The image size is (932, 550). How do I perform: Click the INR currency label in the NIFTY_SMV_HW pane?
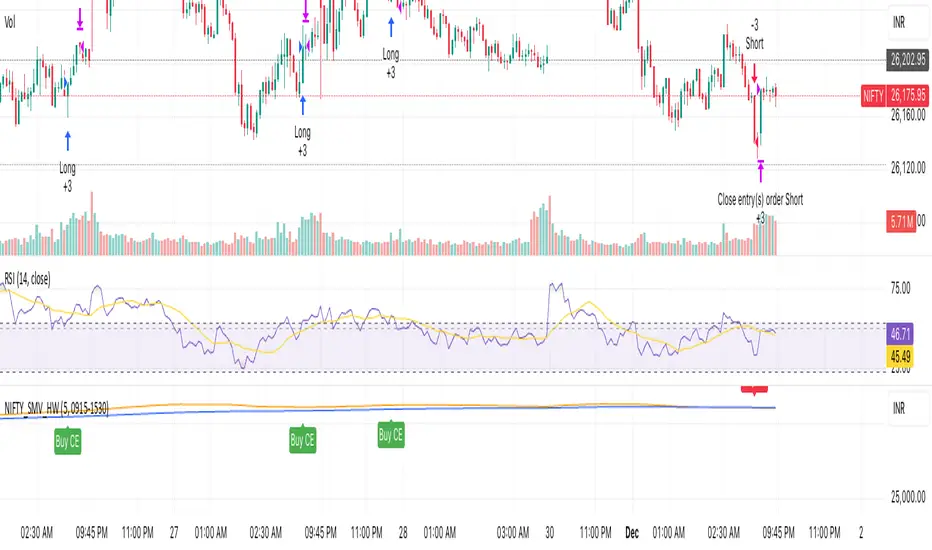pyautogui.click(x=899, y=408)
